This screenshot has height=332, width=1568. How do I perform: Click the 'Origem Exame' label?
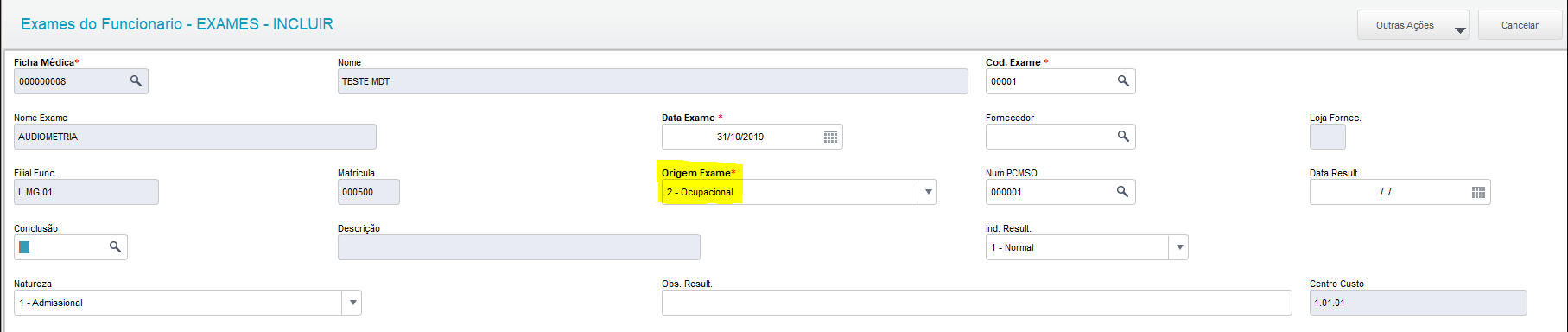pyautogui.click(x=696, y=173)
